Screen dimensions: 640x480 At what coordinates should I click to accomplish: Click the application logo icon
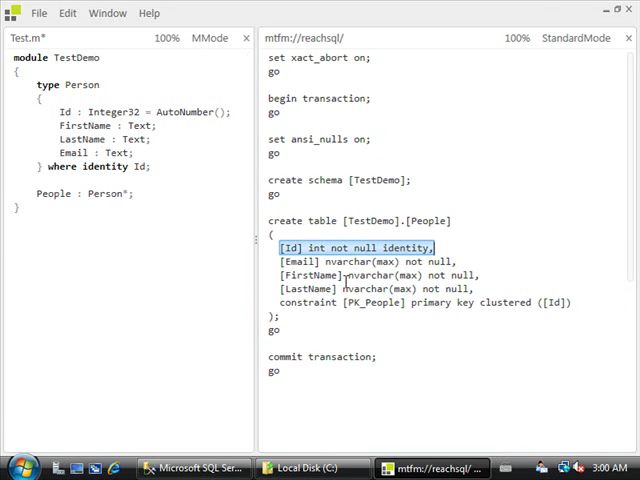pos(13,13)
